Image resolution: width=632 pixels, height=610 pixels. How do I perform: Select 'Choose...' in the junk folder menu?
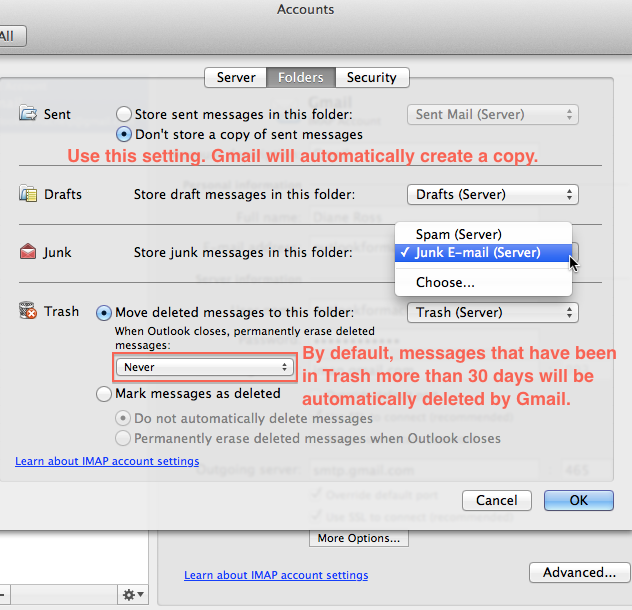[x=483, y=282]
